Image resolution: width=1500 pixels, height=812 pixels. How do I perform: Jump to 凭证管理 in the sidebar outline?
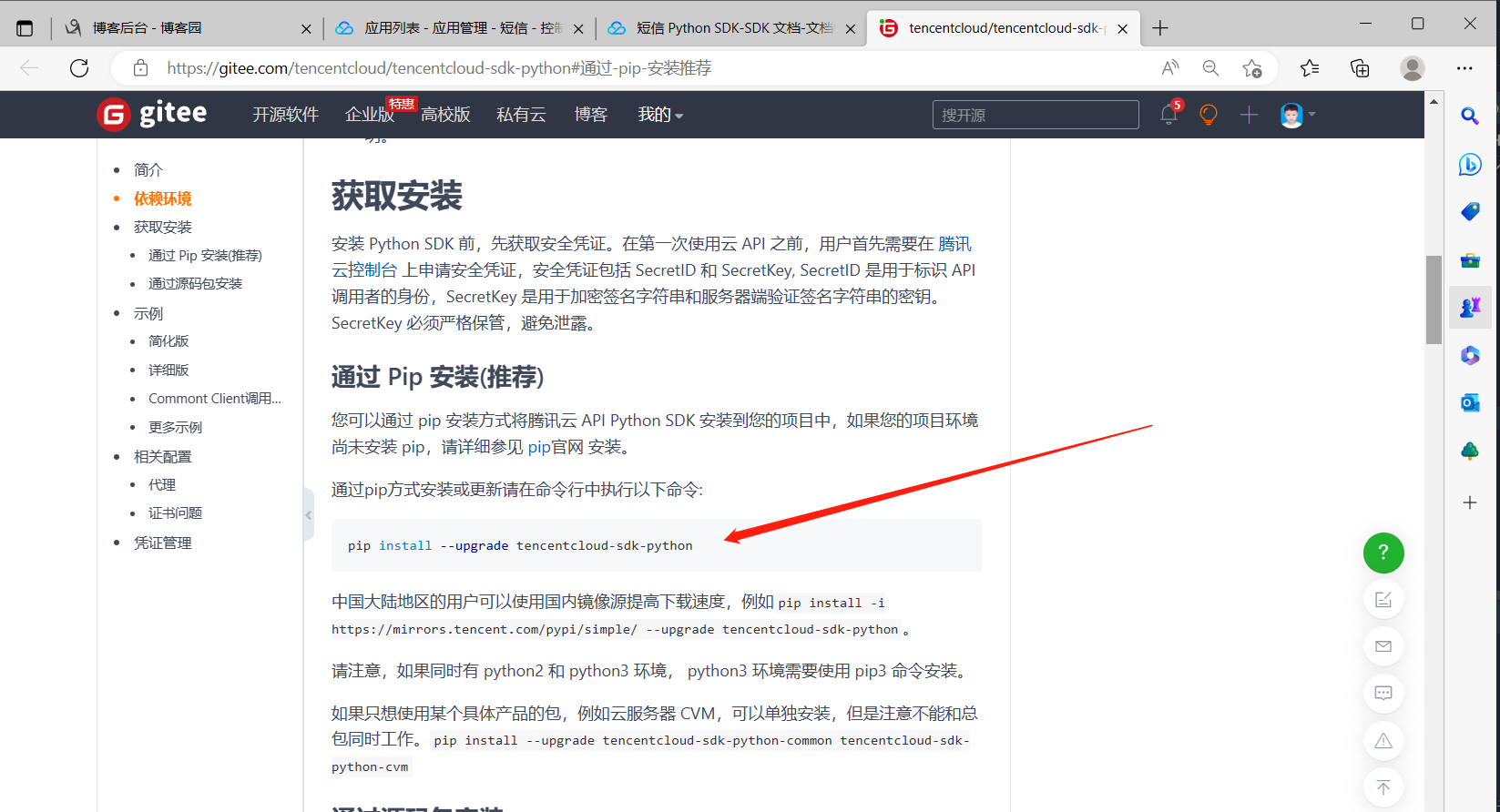pos(163,543)
